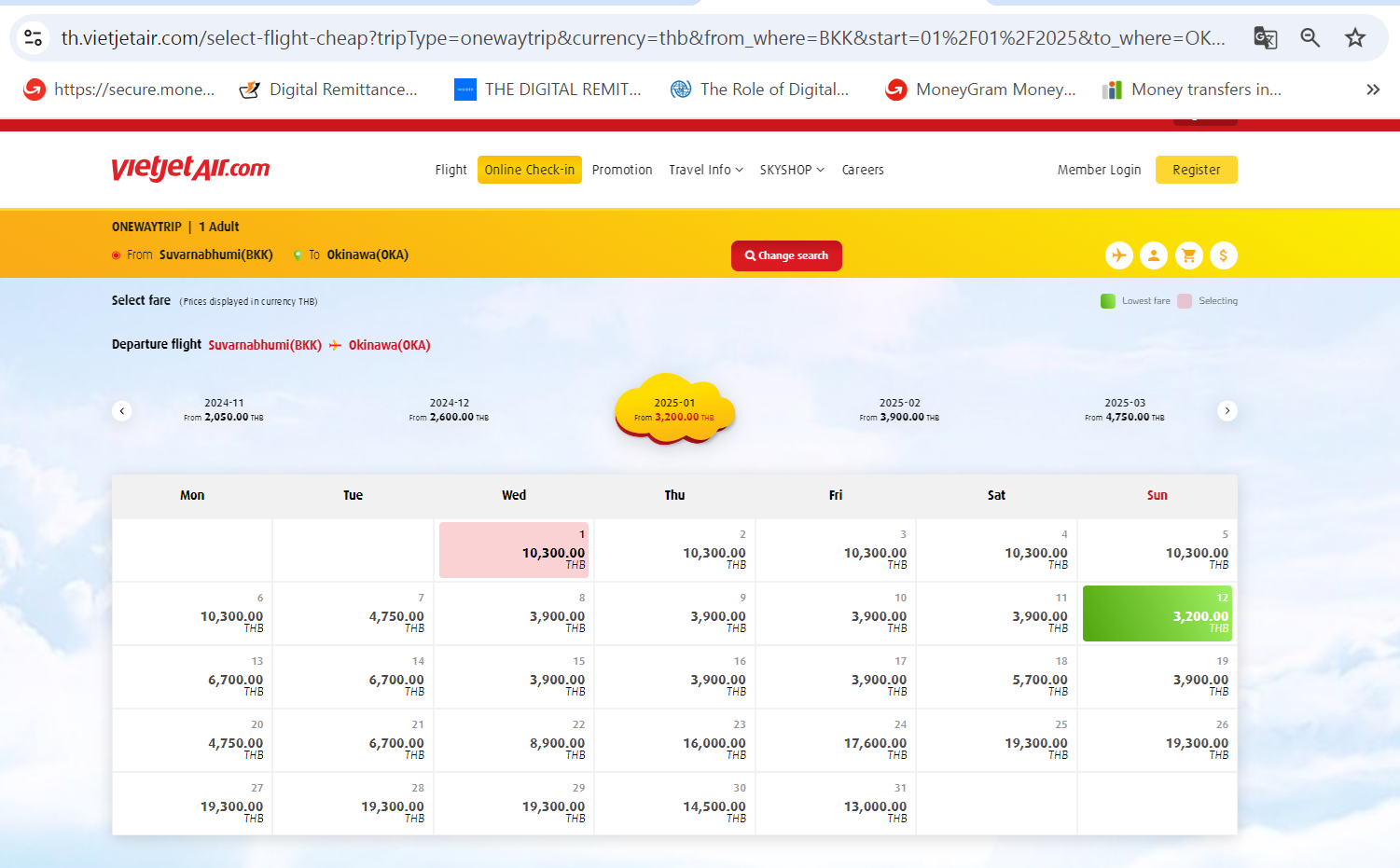
Task: Click the vietjetair.com logo
Action: point(190,169)
